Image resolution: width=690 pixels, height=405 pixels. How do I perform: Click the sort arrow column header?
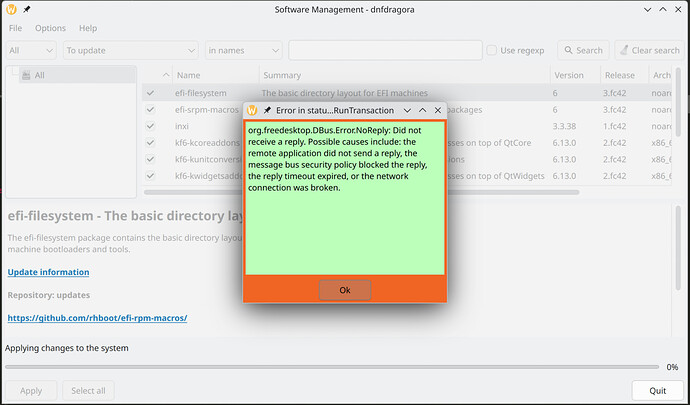pos(158,75)
